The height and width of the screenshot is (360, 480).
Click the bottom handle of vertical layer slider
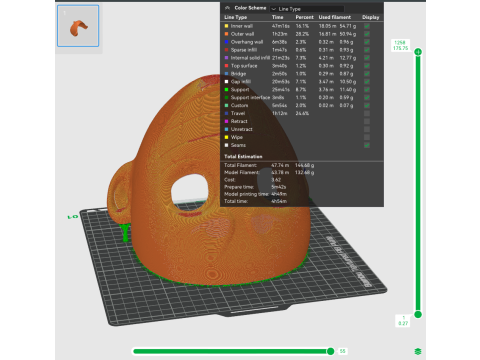click(418, 314)
